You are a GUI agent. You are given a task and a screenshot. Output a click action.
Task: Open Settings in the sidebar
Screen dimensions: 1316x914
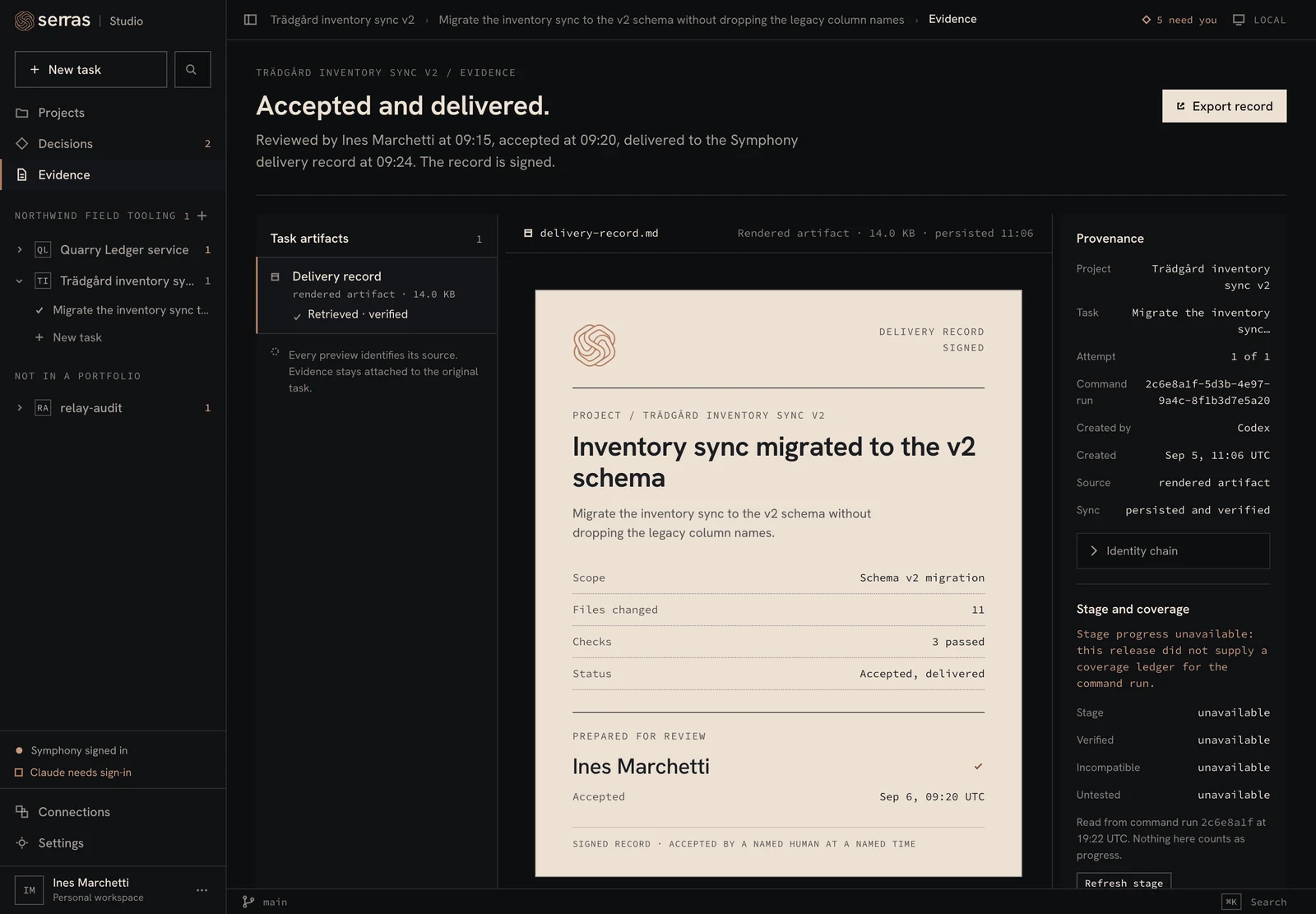(x=113, y=843)
